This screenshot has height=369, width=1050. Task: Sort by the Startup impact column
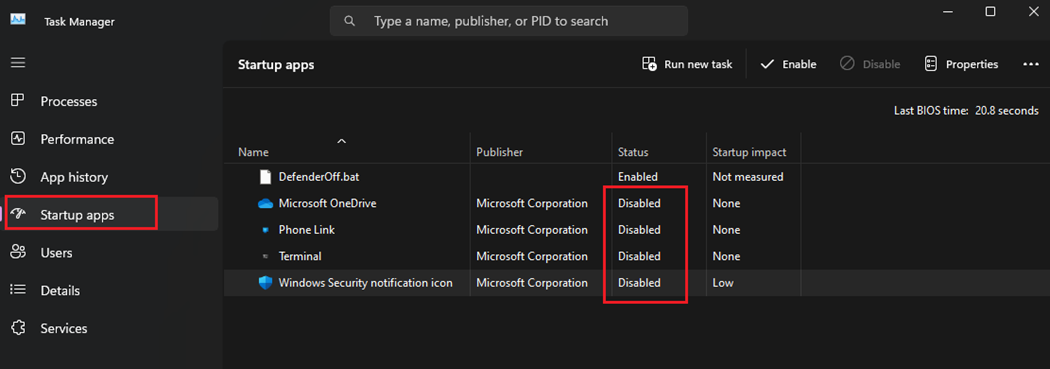coord(749,152)
